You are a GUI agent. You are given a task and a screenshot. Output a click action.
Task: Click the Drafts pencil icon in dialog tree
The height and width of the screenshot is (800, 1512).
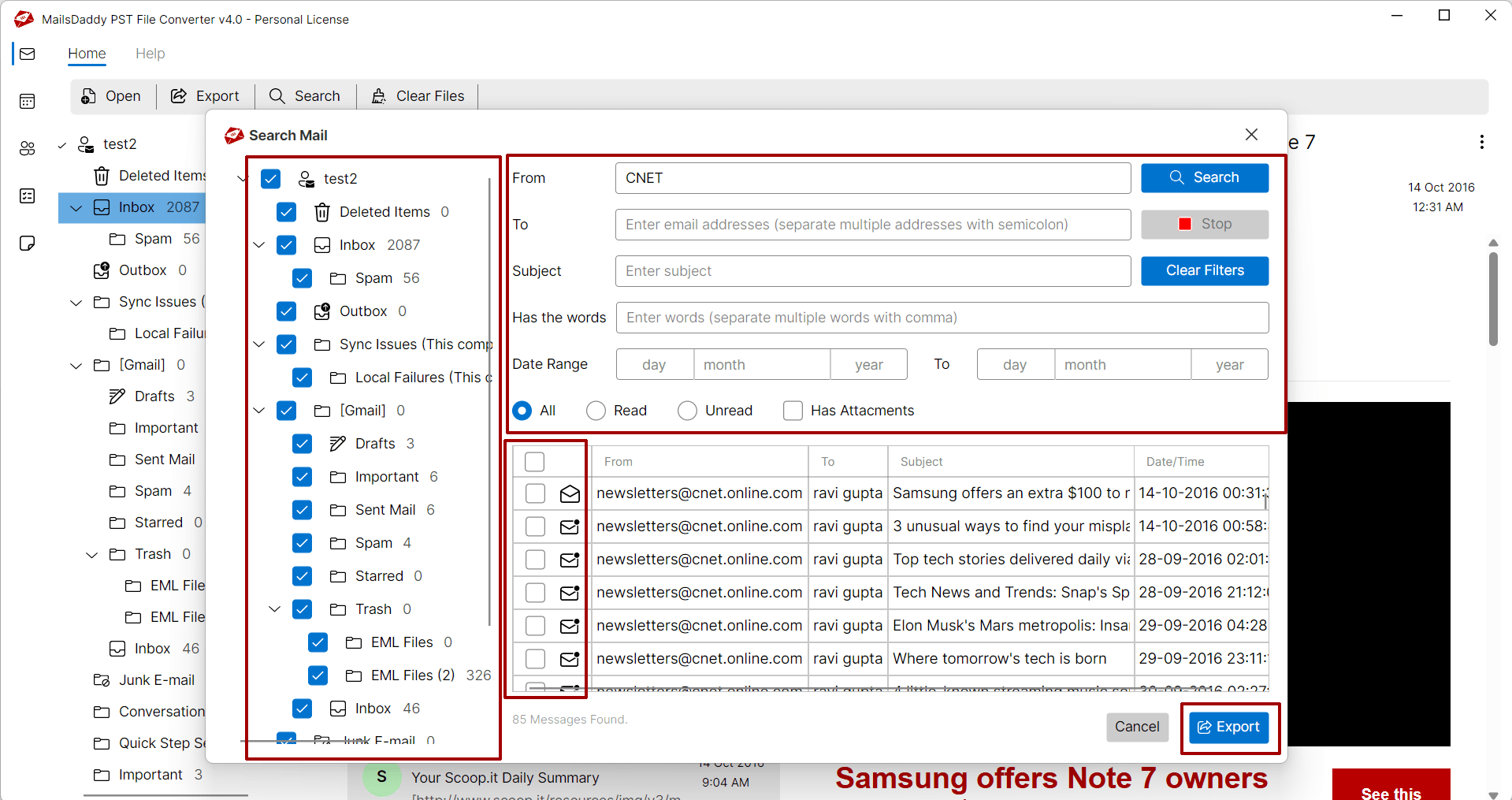(x=337, y=444)
